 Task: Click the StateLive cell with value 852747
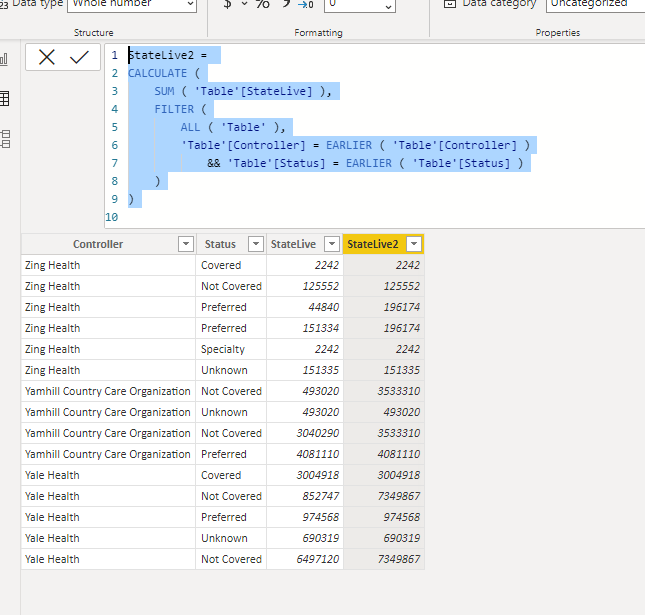coord(305,496)
